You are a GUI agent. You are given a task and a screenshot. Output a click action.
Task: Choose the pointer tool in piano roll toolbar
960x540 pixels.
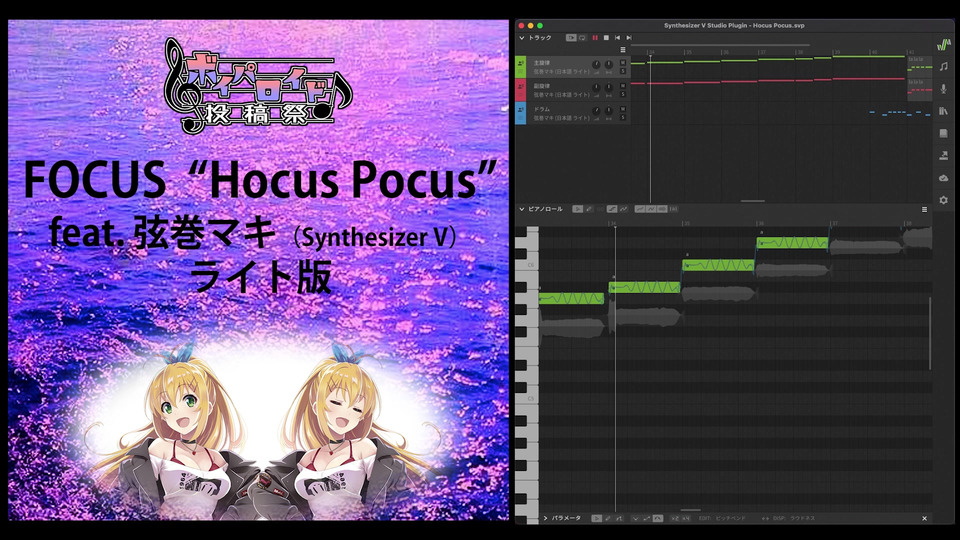tap(577, 209)
